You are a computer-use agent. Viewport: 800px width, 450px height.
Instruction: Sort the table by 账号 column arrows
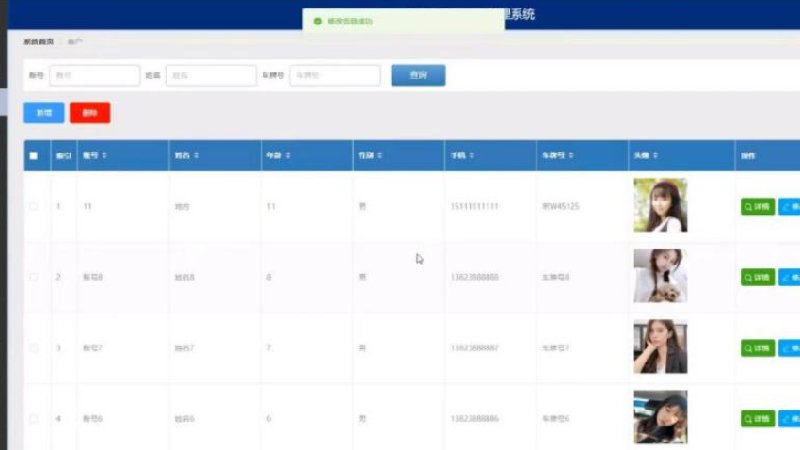pyautogui.click(x=105, y=155)
